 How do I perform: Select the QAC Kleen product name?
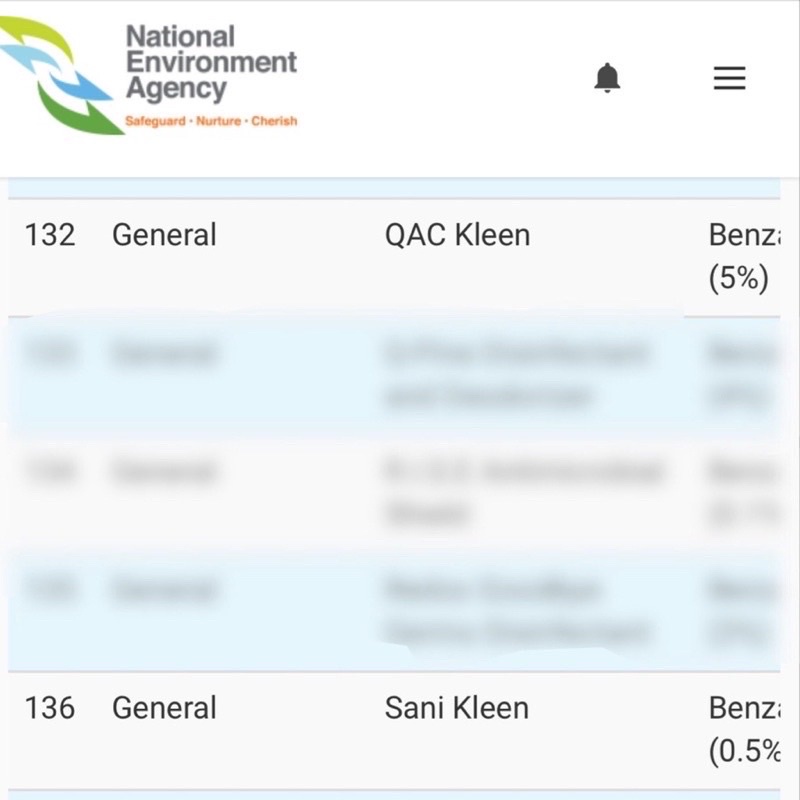tap(457, 236)
